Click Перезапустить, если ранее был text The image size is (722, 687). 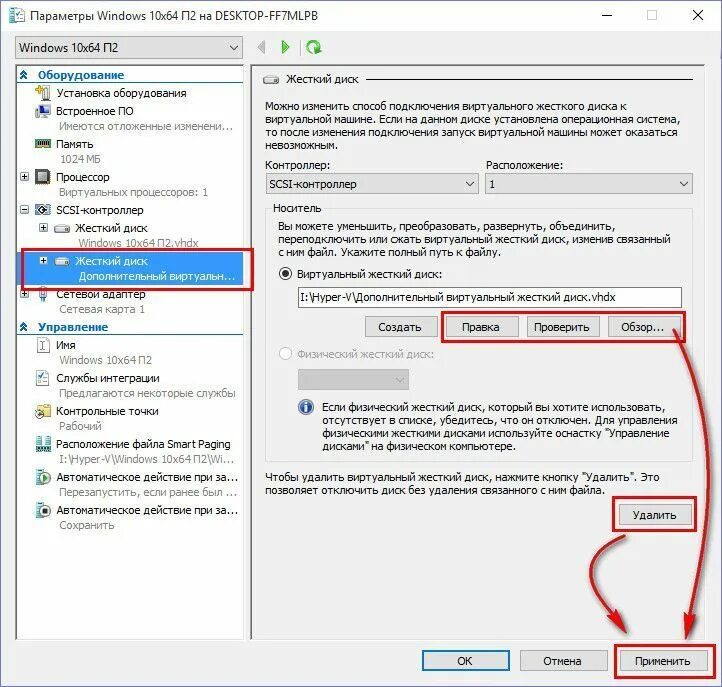[148, 492]
